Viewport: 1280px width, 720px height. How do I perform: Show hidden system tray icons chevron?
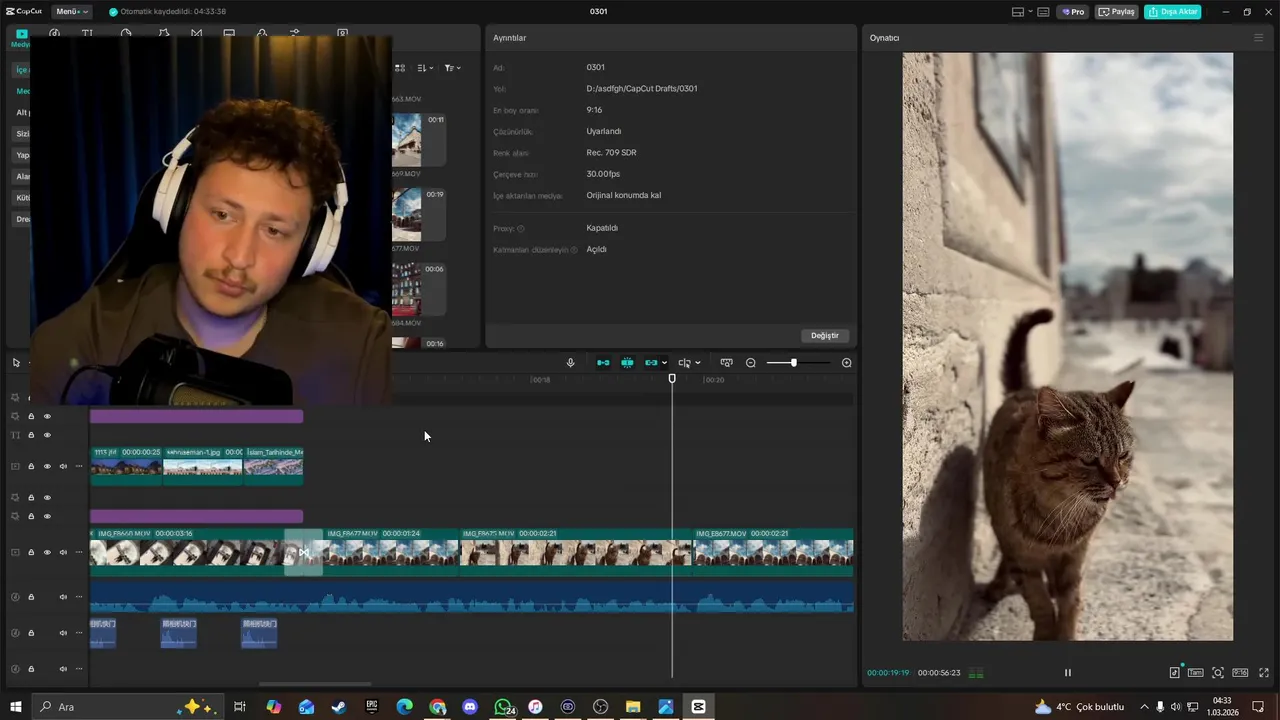1144,707
